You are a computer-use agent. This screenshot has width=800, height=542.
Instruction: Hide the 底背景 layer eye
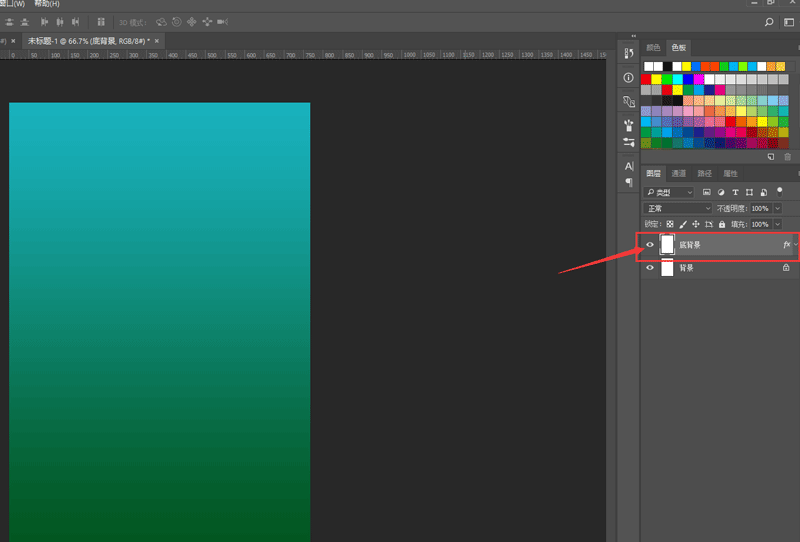coord(649,245)
